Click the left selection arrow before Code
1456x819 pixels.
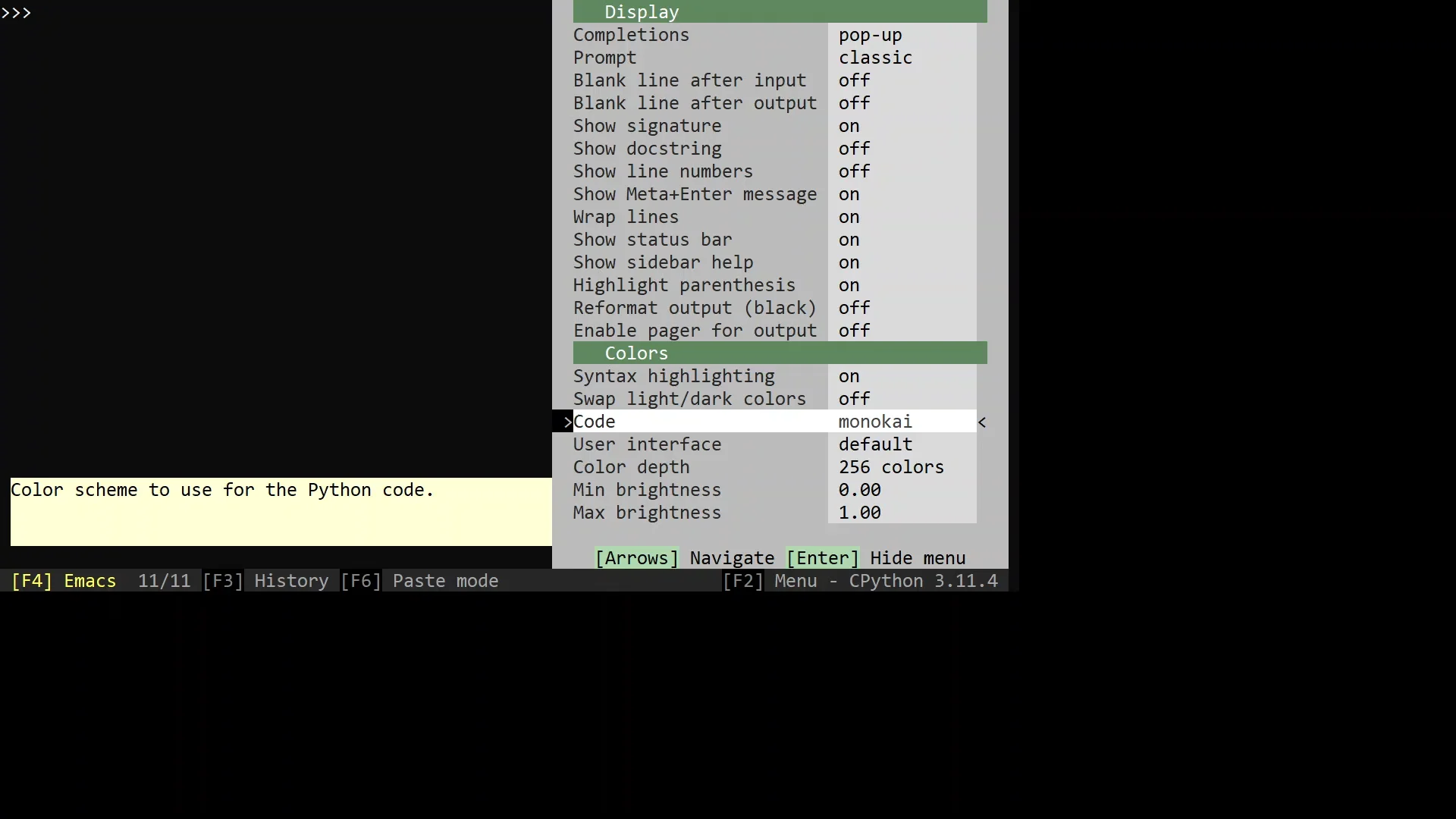coord(566,422)
